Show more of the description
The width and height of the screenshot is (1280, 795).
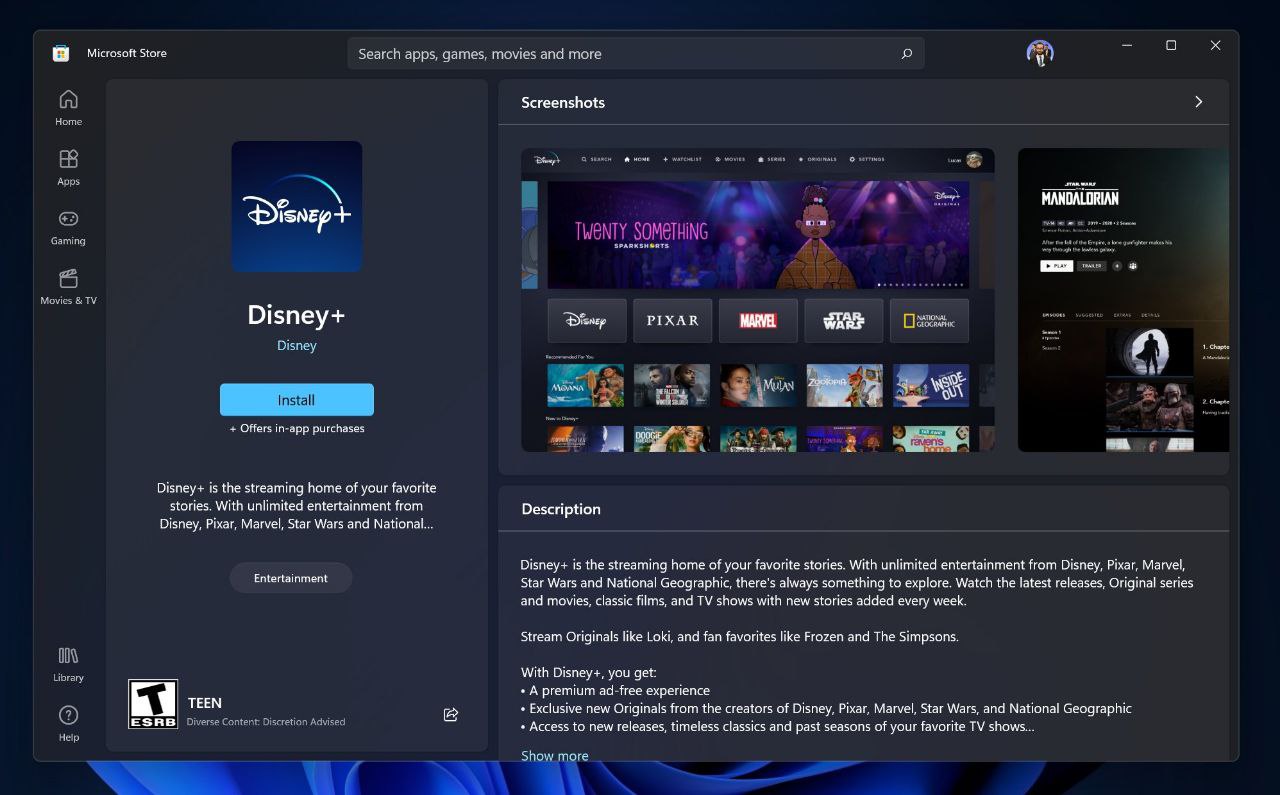(x=554, y=755)
